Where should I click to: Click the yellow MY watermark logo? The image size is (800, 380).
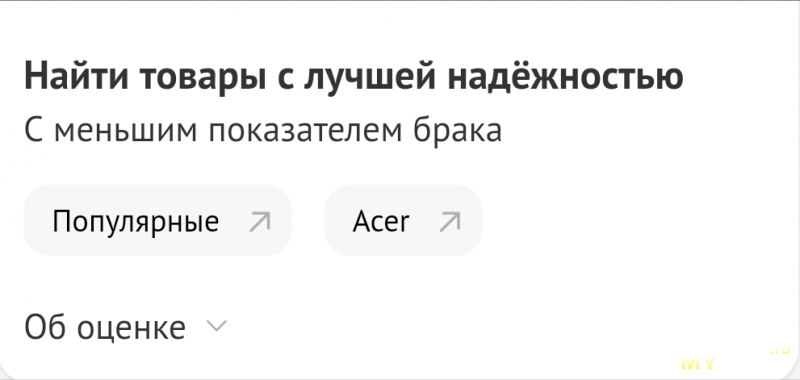click(699, 364)
